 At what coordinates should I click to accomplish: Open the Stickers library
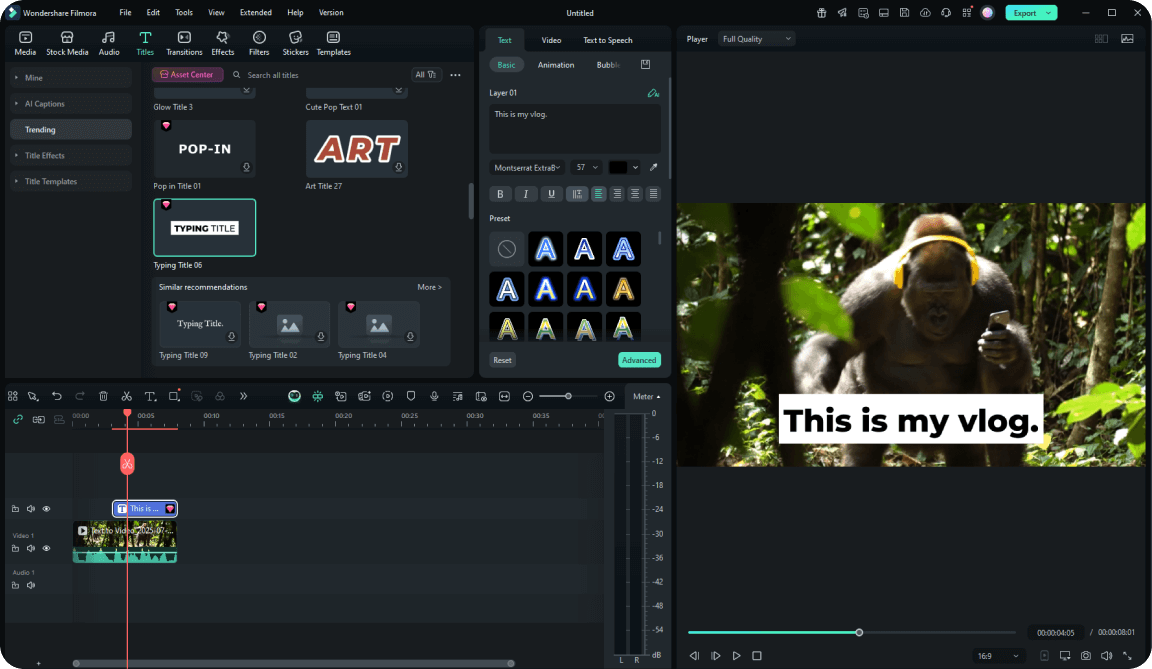point(295,43)
